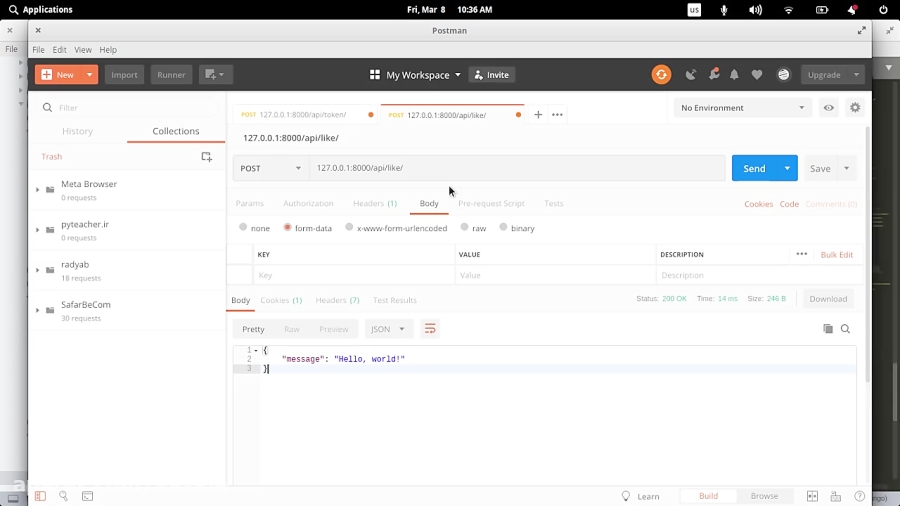
Task: Toggle the sidebar icon in status bar
Action: tap(40, 496)
